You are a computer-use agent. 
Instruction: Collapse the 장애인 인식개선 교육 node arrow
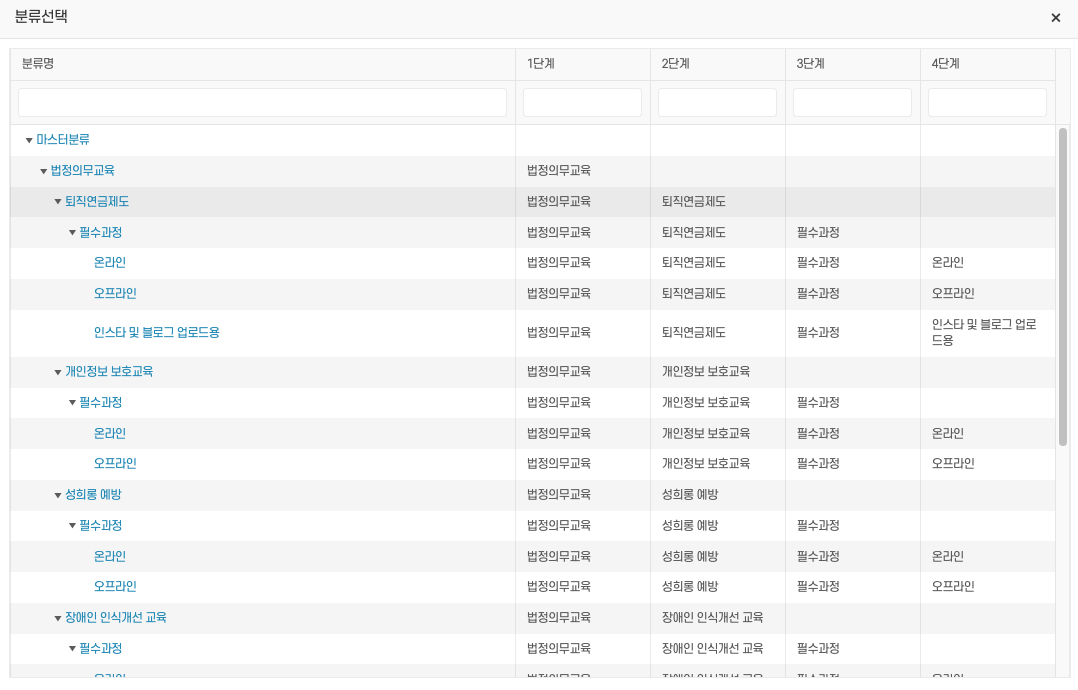(58, 619)
